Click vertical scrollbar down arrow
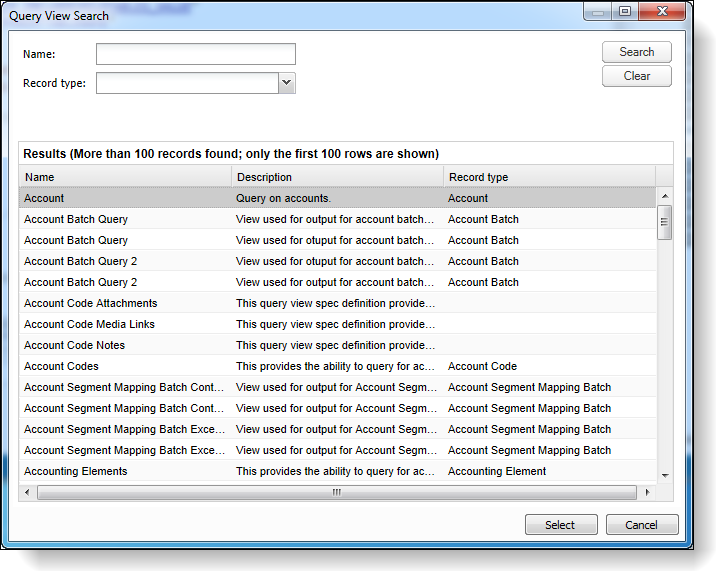The width and height of the screenshot is (716, 571). (x=665, y=476)
